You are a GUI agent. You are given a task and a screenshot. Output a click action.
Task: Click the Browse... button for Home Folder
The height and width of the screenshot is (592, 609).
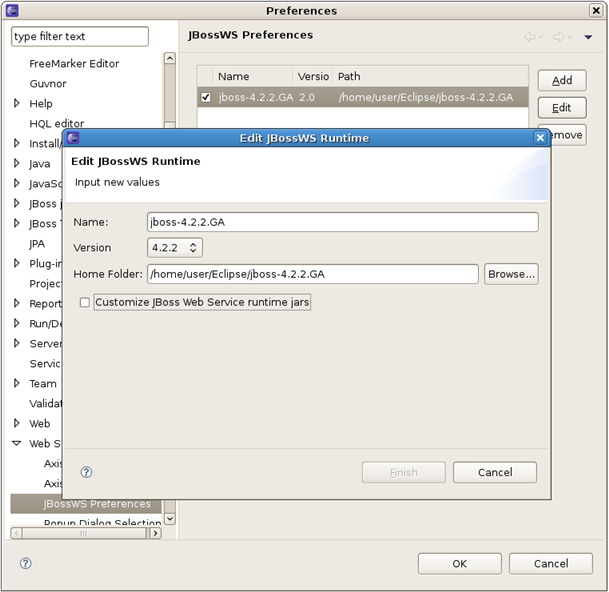tap(511, 273)
